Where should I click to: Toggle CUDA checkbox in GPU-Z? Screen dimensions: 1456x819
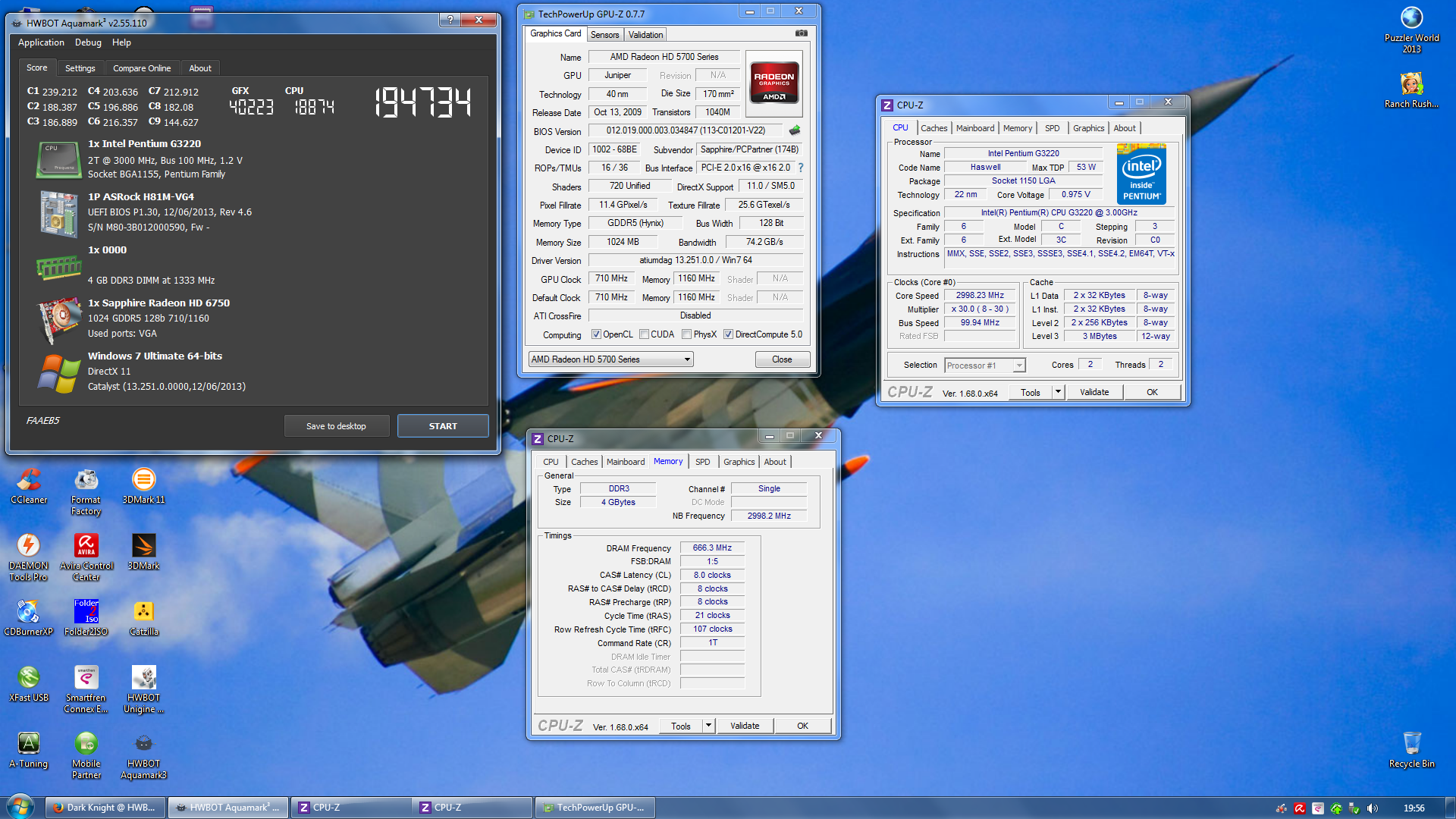(x=644, y=334)
